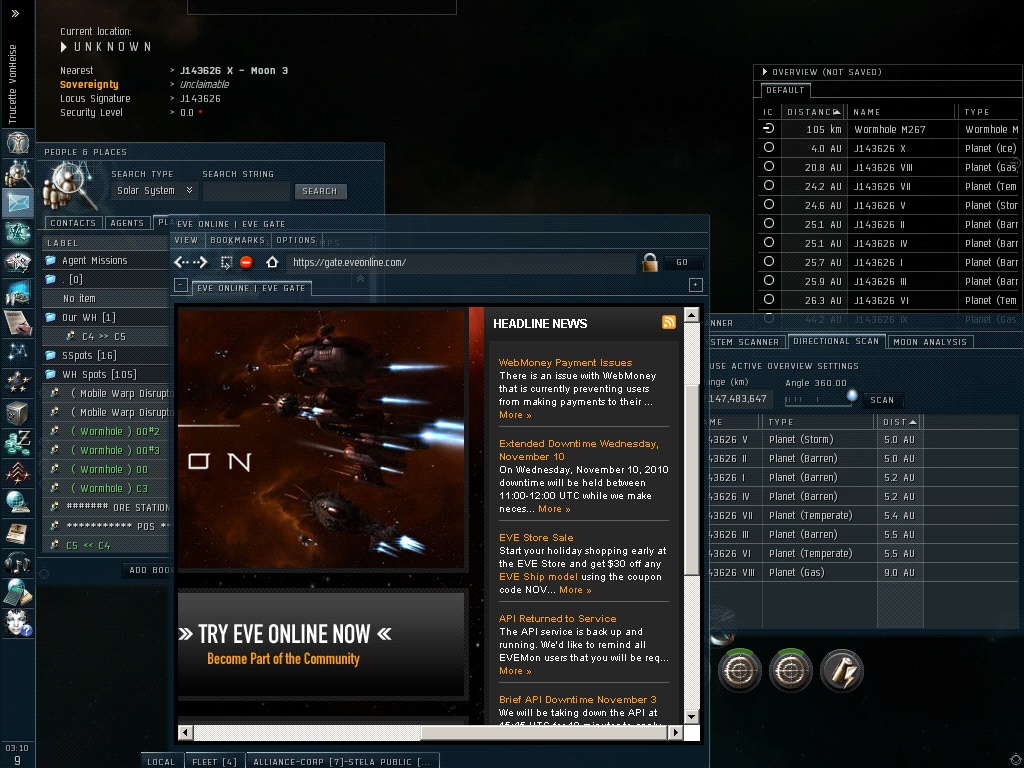The height and width of the screenshot is (768, 1024).
Task: Stop page loading with red icon
Action: coord(246,262)
